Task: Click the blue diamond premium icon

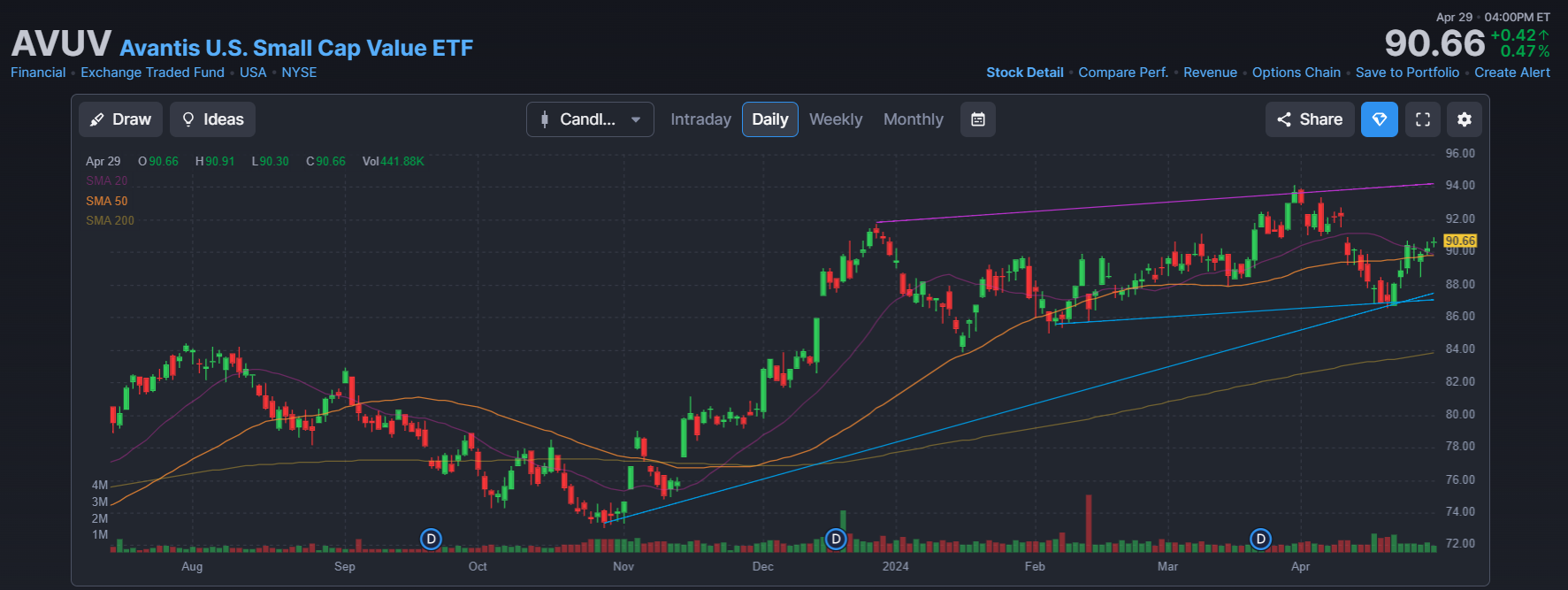Action: click(x=1380, y=119)
